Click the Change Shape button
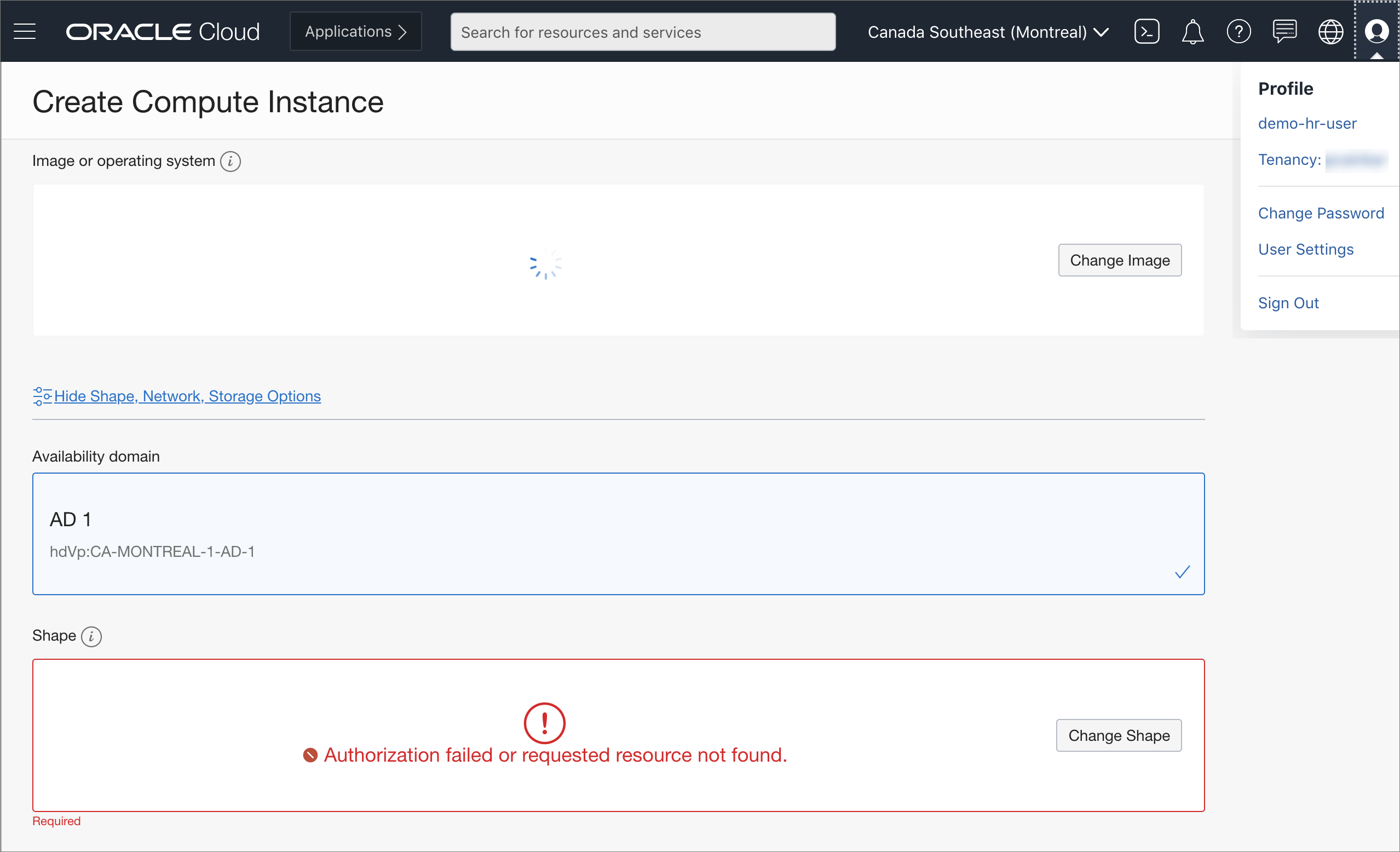The image size is (1400, 852). [x=1118, y=735]
